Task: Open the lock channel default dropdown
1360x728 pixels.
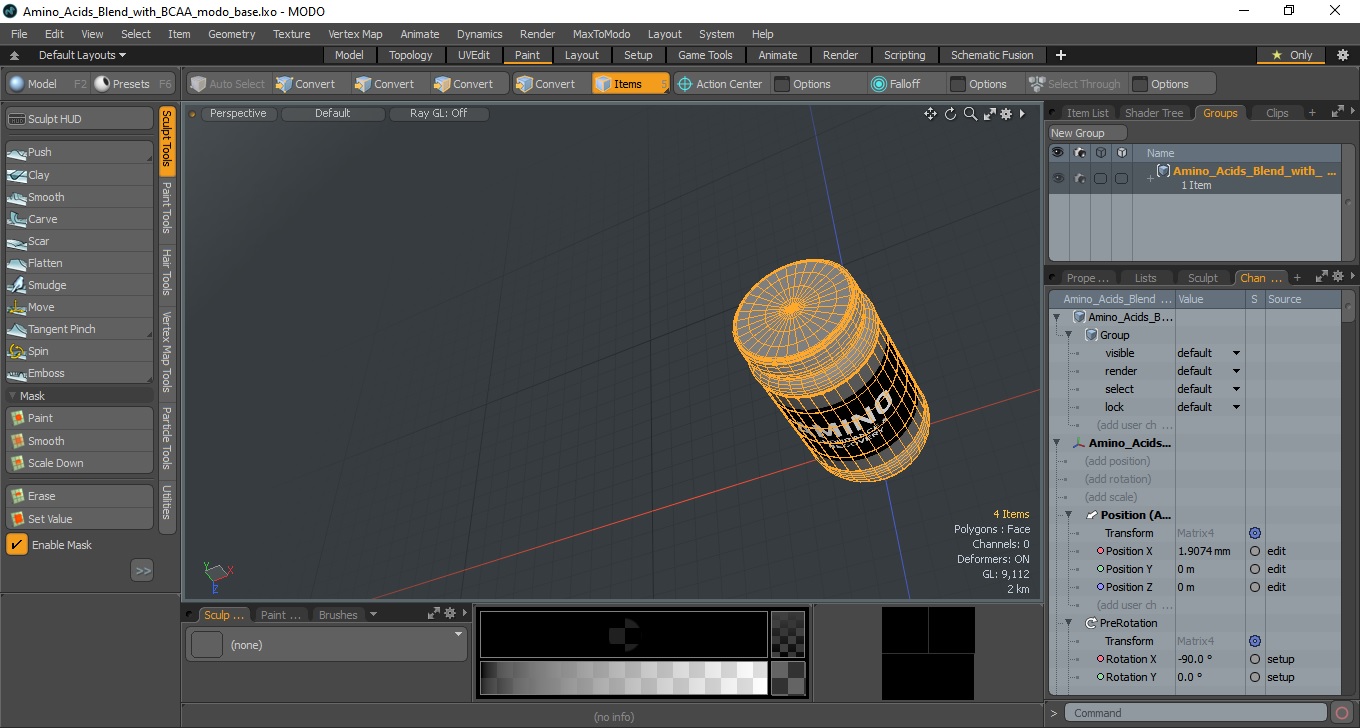Action: 1209,407
